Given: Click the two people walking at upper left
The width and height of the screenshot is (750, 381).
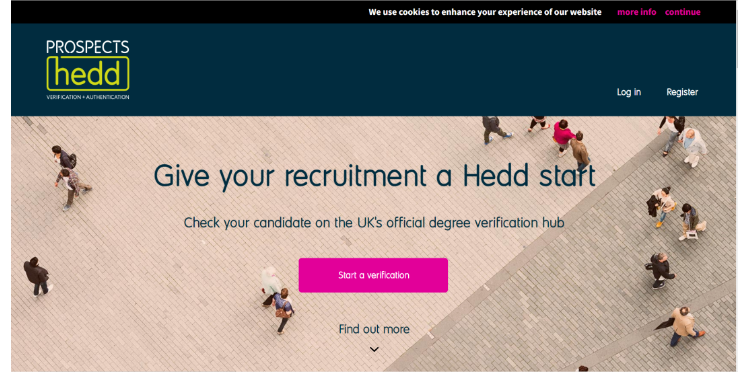Looking at the screenshot, I should (70, 177).
